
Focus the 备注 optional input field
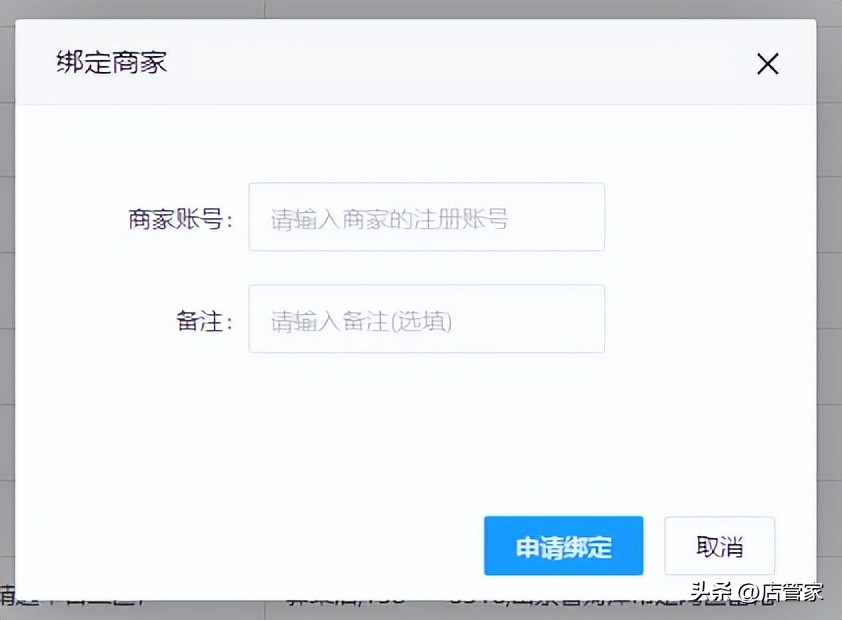(x=426, y=320)
